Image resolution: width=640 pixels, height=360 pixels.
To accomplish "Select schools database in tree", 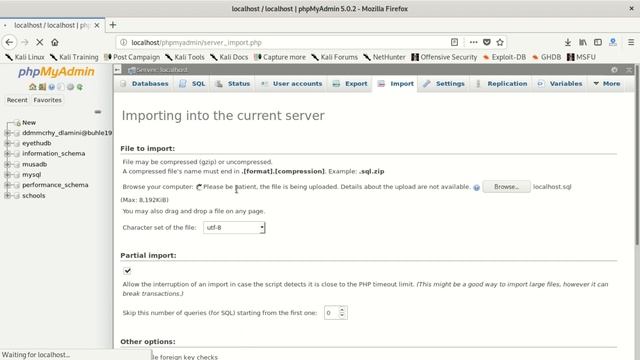I will [x=34, y=196].
